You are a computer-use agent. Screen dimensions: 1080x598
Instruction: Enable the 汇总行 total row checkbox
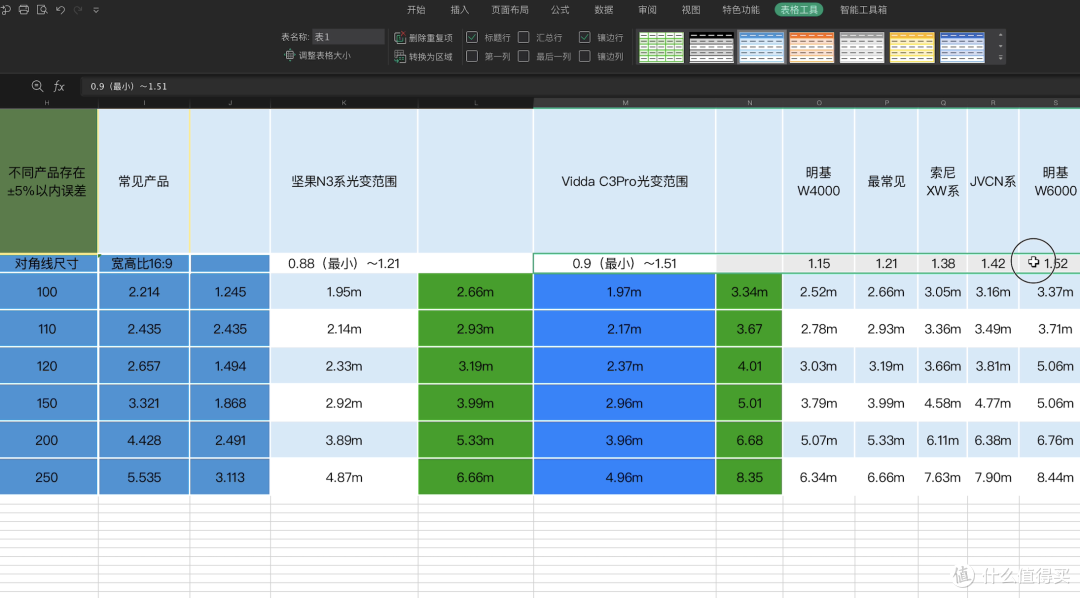[x=523, y=37]
